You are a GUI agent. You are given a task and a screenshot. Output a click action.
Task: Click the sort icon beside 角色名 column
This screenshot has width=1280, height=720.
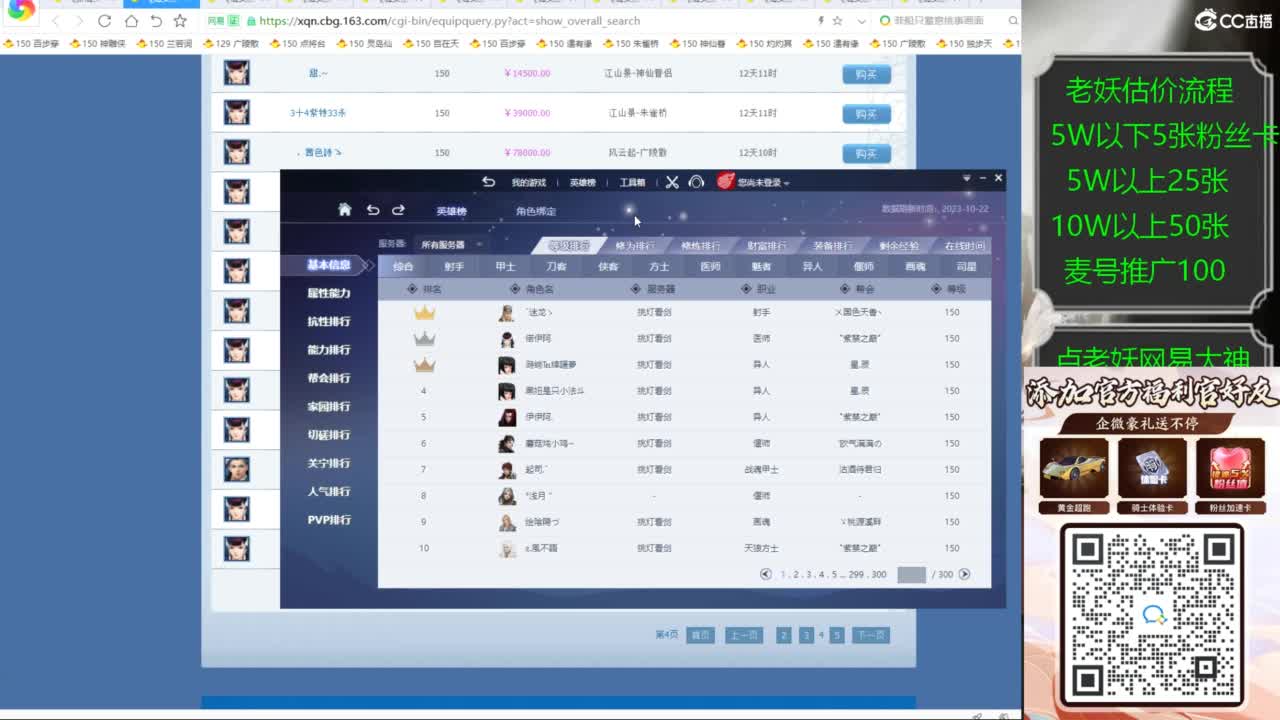(x=514, y=289)
